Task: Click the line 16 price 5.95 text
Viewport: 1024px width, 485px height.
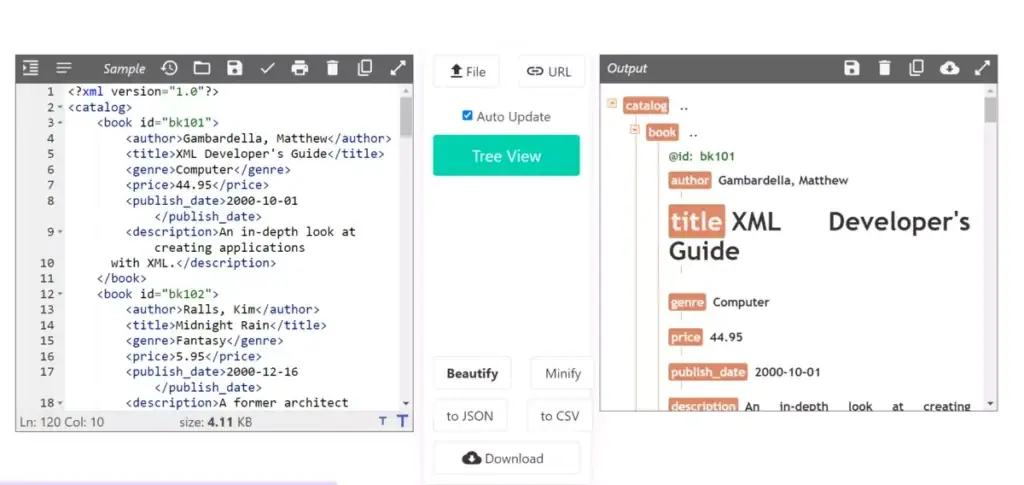Action: coord(193,356)
